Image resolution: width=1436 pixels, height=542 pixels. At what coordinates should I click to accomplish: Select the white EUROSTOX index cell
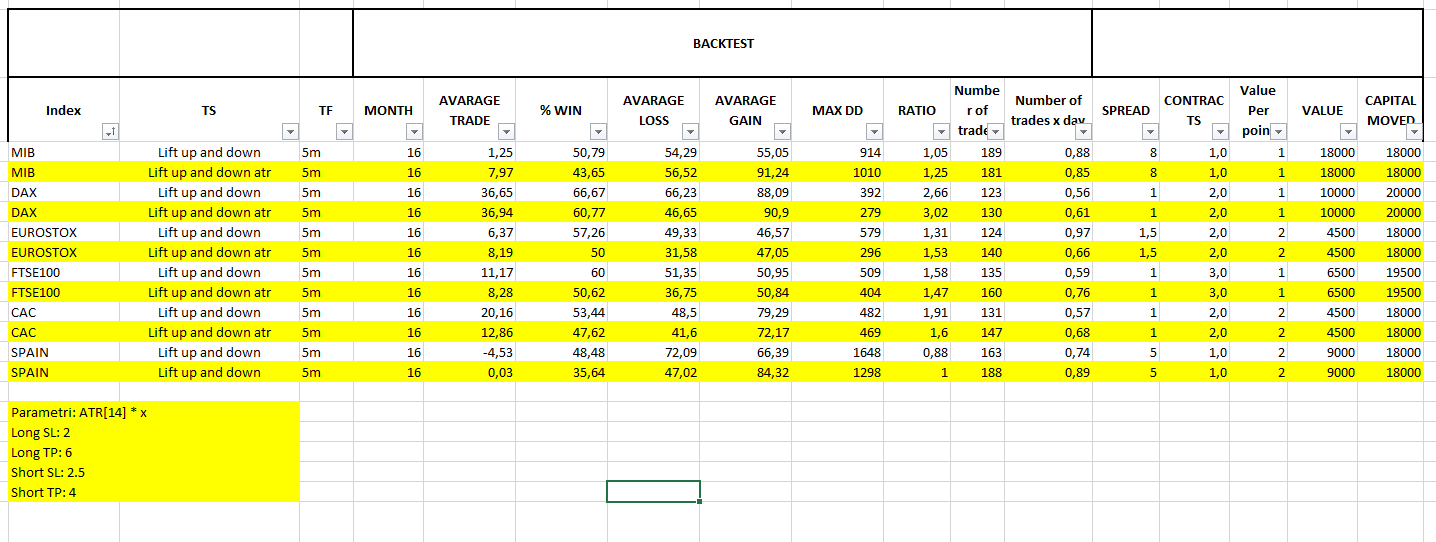click(x=64, y=232)
